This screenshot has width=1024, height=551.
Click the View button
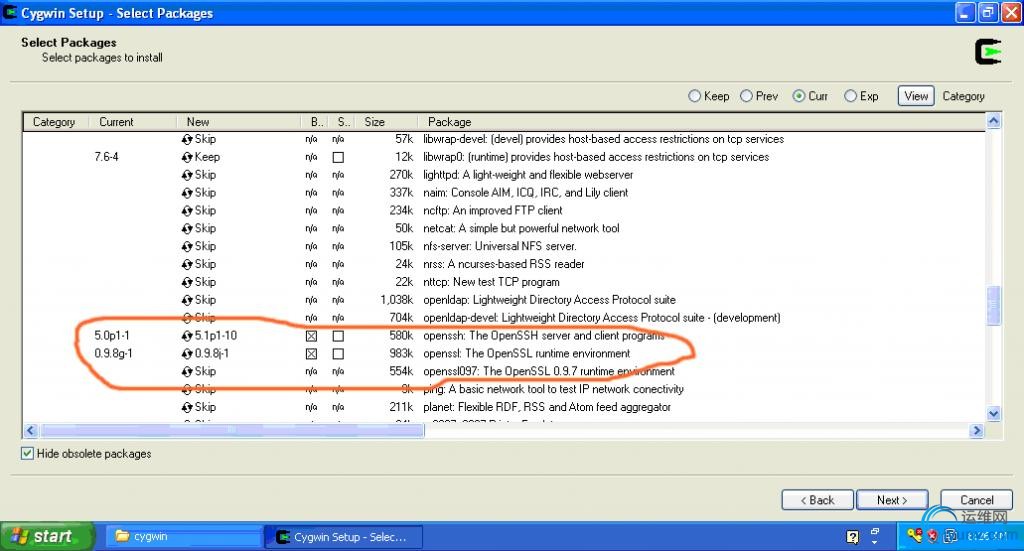[x=916, y=96]
